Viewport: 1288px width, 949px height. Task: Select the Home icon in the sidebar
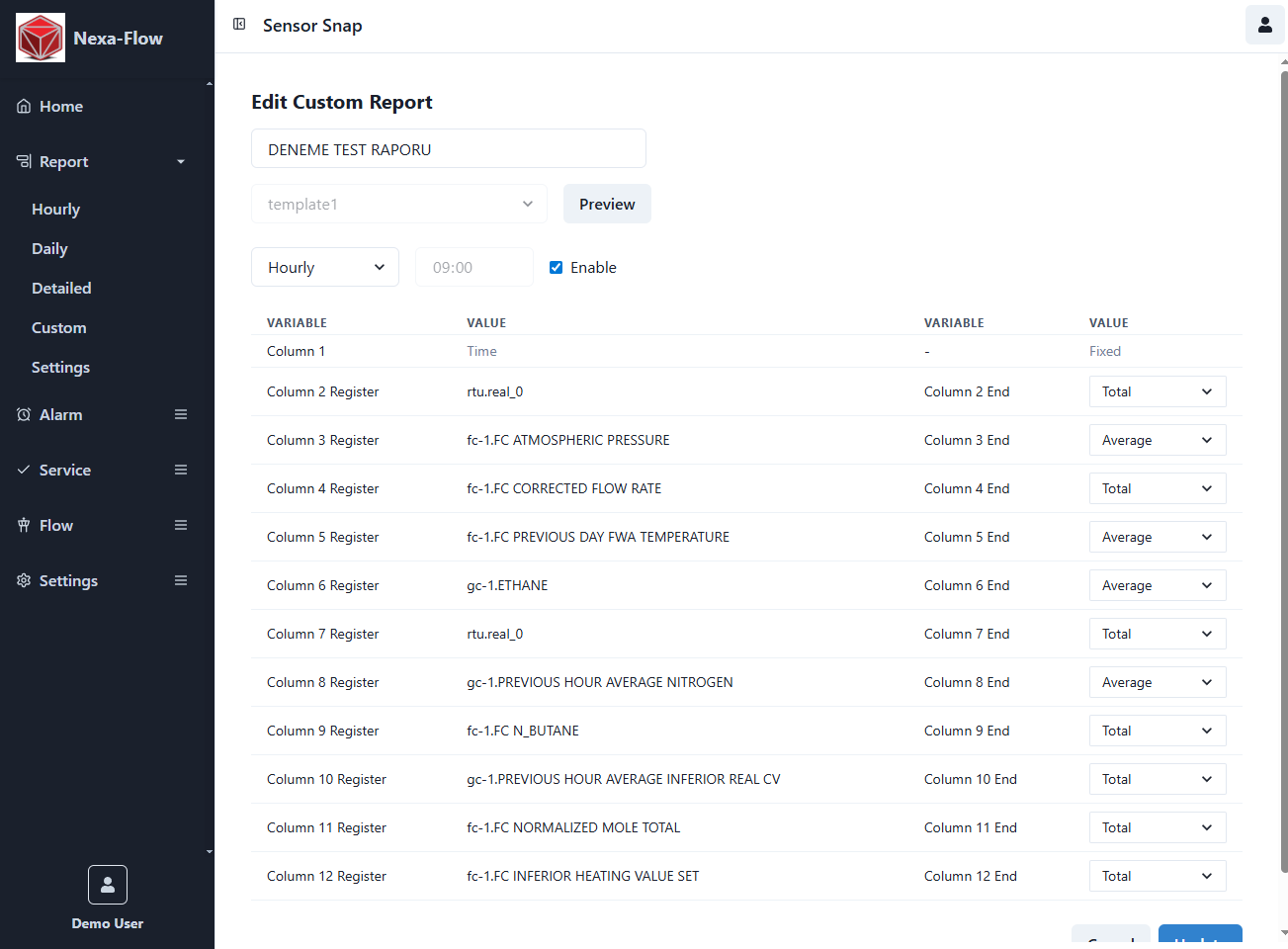23,106
